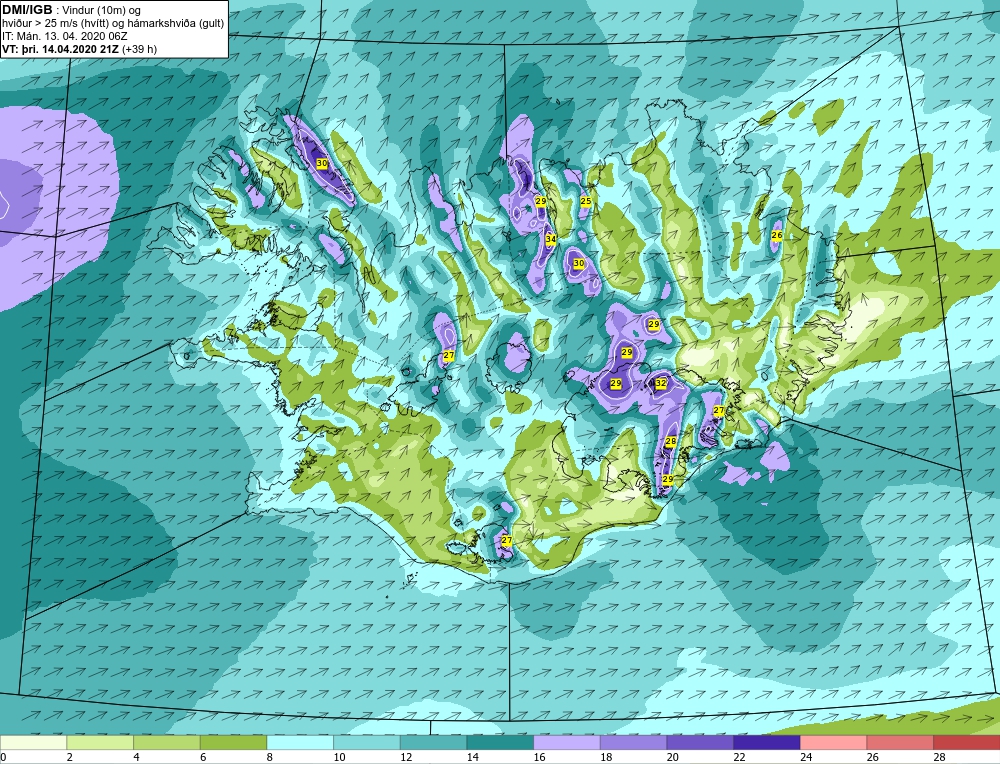Image resolution: width=1000 pixels, height=764 pixels.
Task: Select the salmon red 26–28 m/s legend swatch
Action: (900, 743)
